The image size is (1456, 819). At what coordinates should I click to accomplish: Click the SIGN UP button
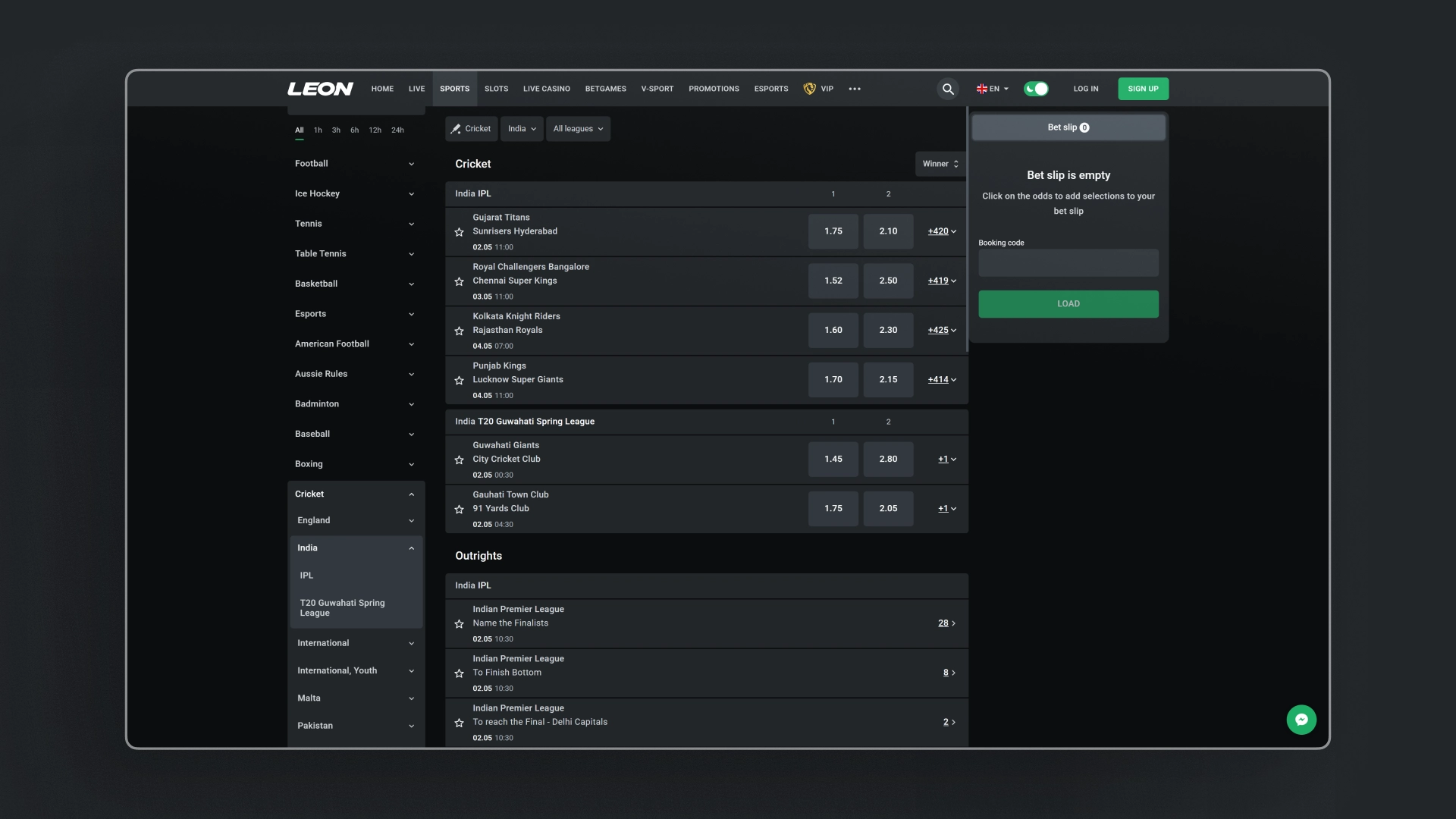(x=1143, y=89)
